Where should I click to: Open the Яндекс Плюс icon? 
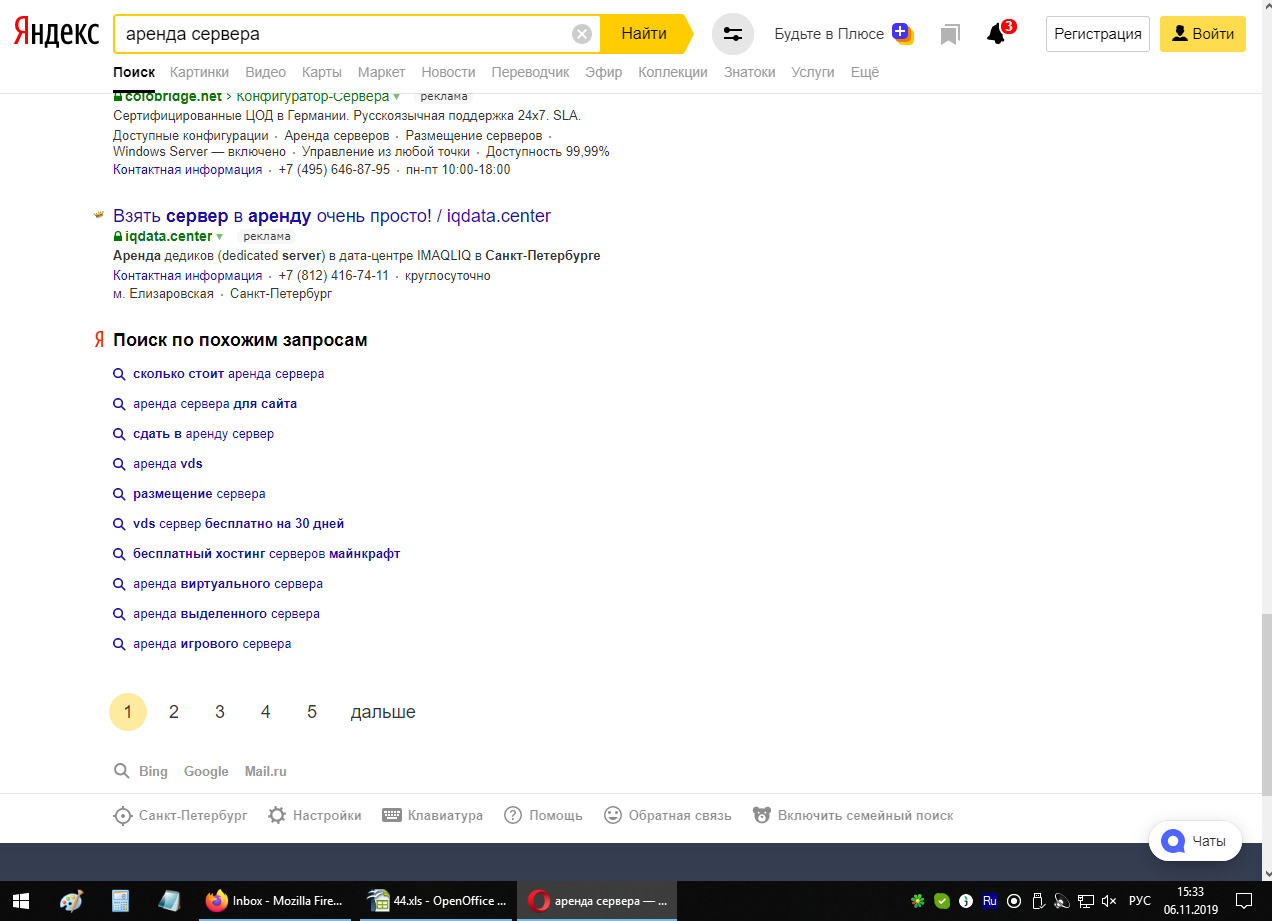point(903,34)
